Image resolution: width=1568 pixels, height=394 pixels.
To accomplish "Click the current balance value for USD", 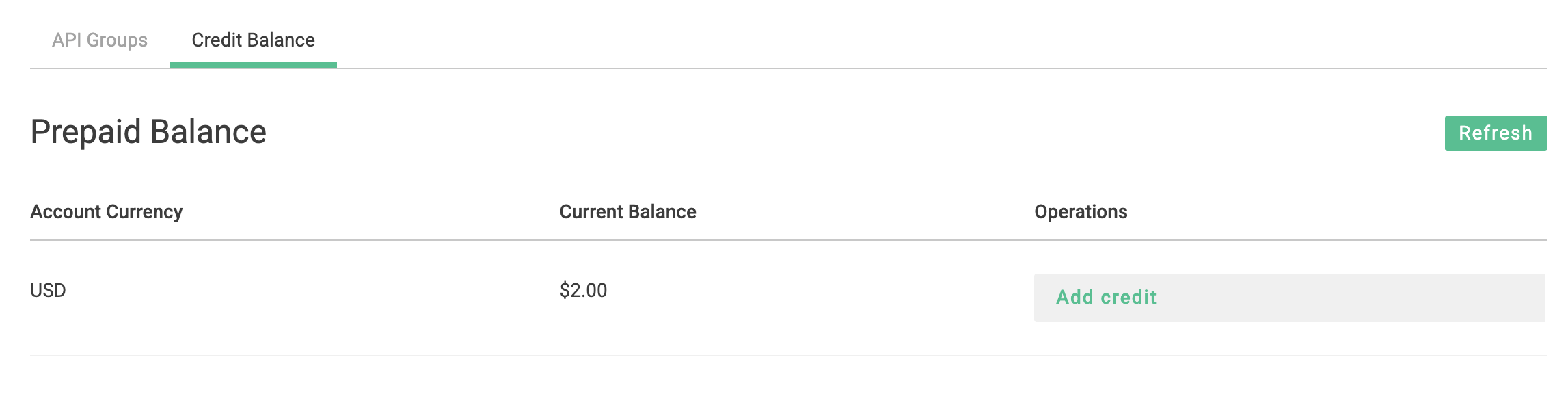I will tap(583, 291).
